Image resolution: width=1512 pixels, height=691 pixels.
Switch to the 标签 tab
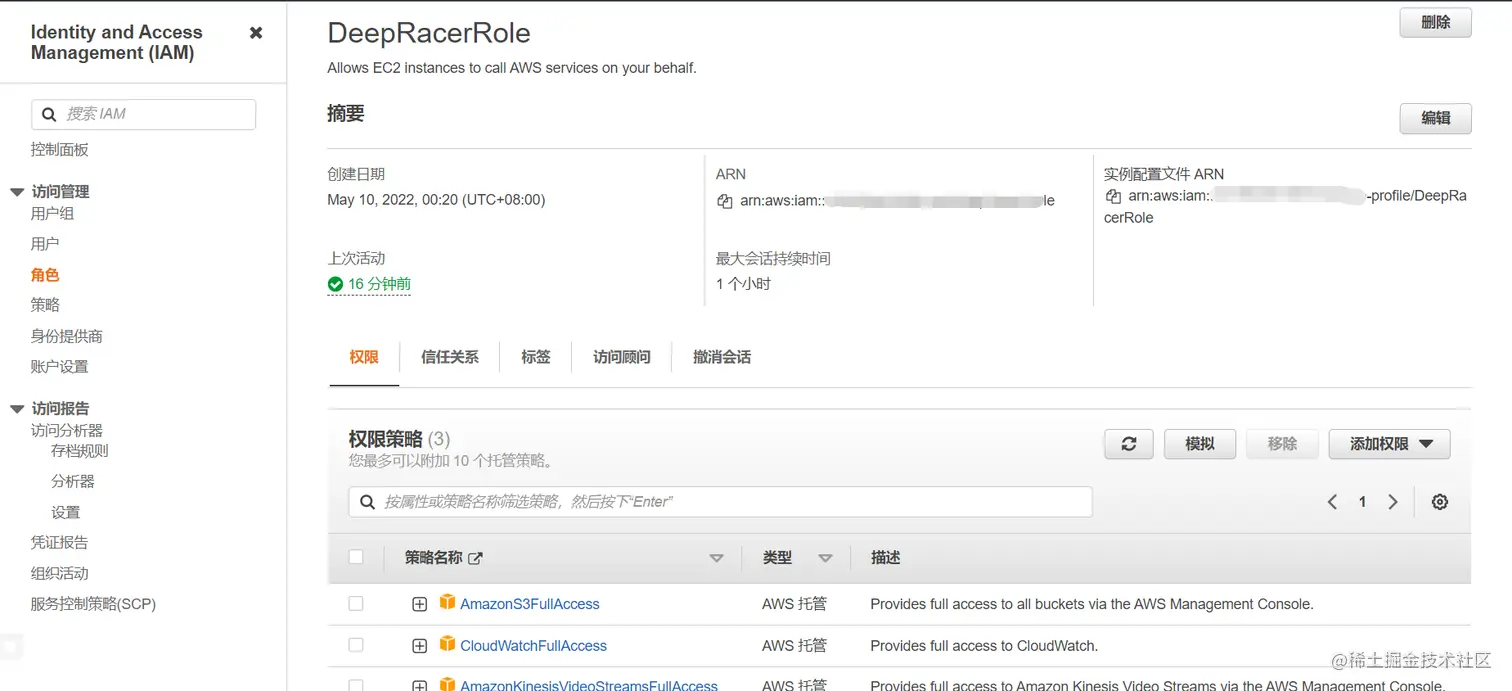(x=536, y=357)
